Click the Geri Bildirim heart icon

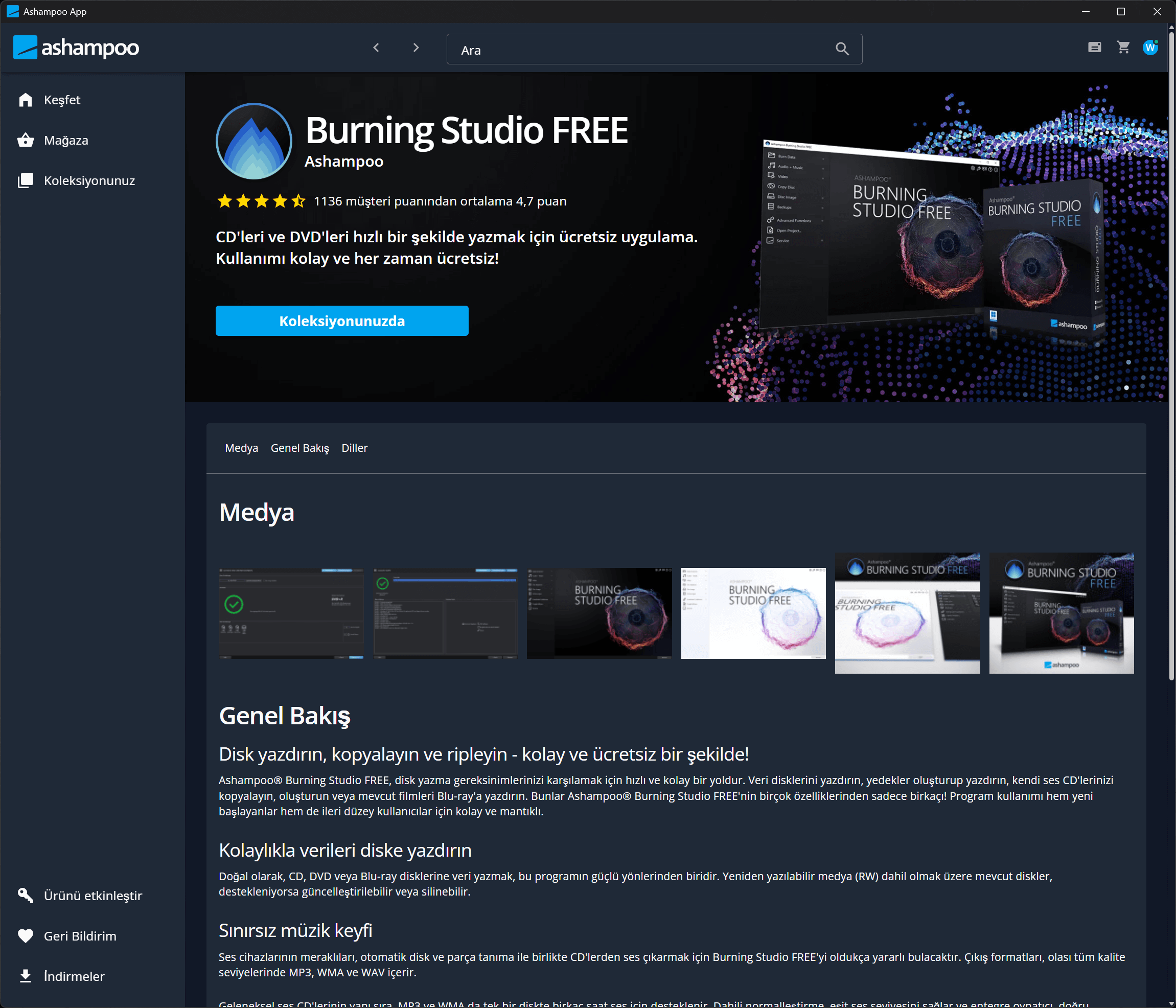(26, 936)
